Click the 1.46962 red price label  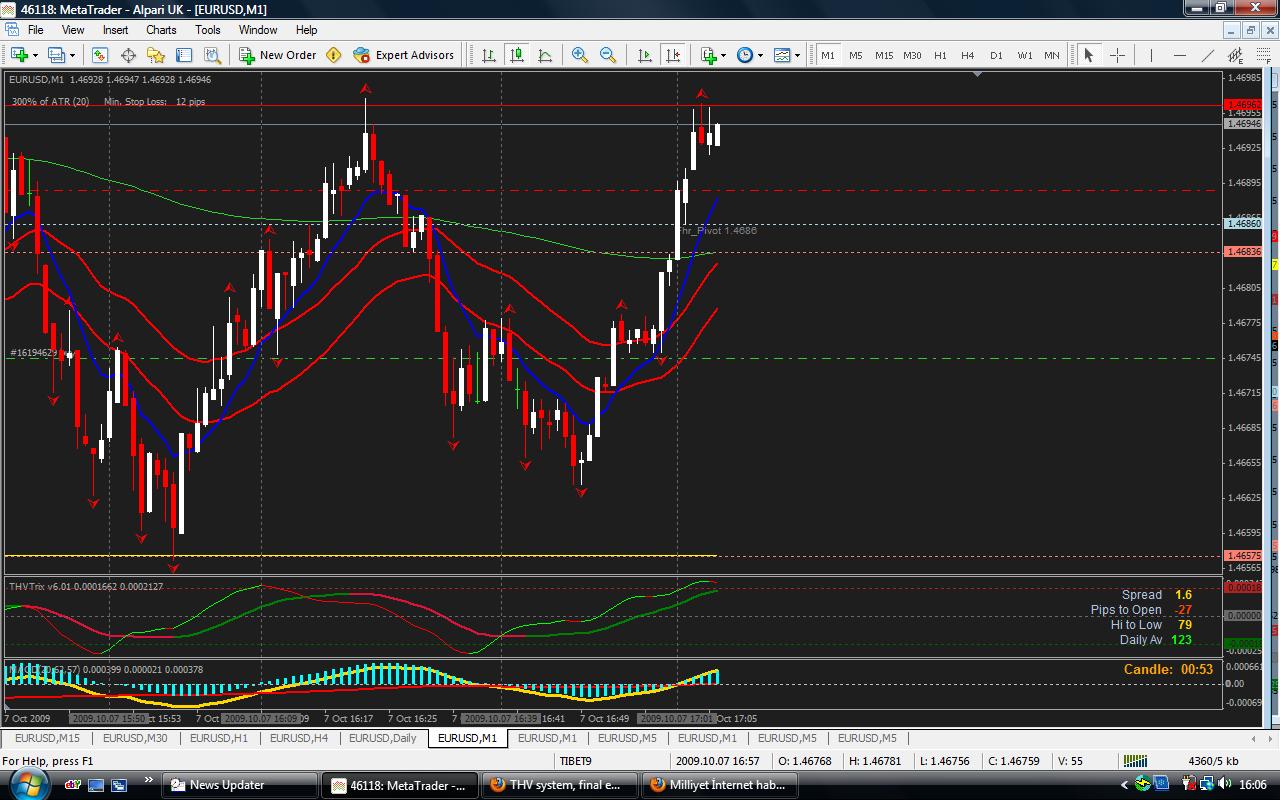point(1243,104)
